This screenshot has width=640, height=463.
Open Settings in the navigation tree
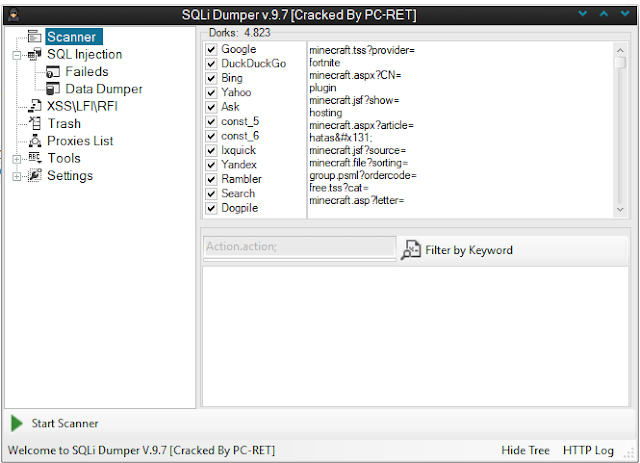click(x=70, y=176)
